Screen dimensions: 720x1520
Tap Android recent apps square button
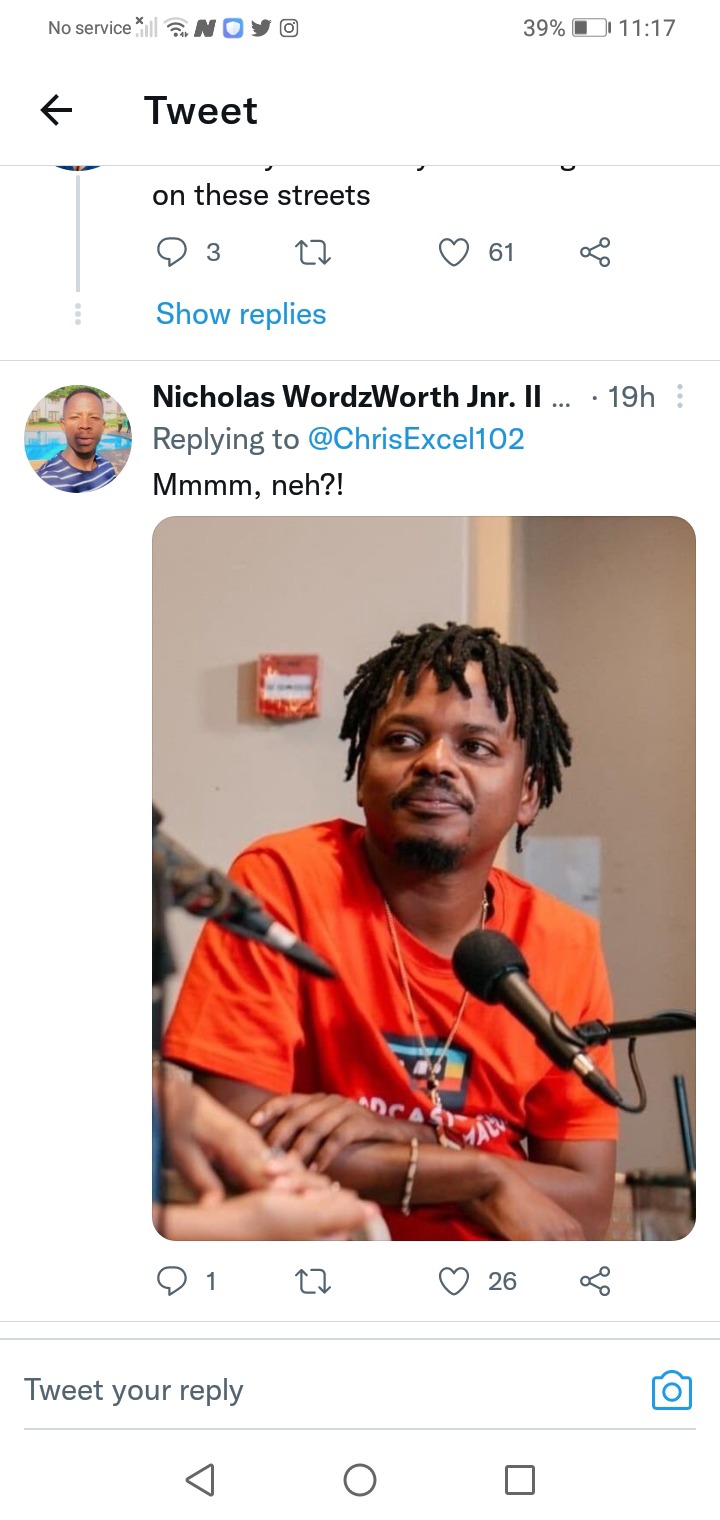point(520,1479)
